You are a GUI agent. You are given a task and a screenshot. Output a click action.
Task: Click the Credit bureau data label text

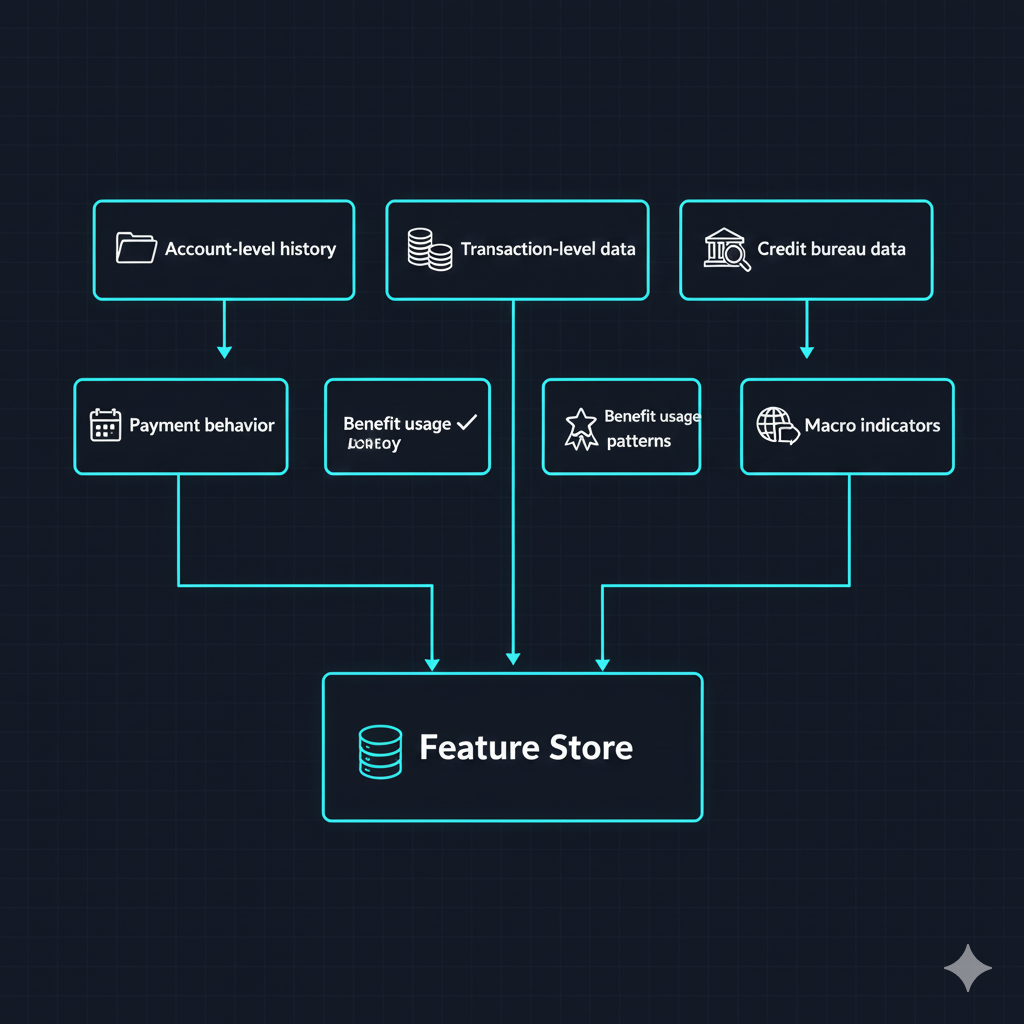point(832,248)
